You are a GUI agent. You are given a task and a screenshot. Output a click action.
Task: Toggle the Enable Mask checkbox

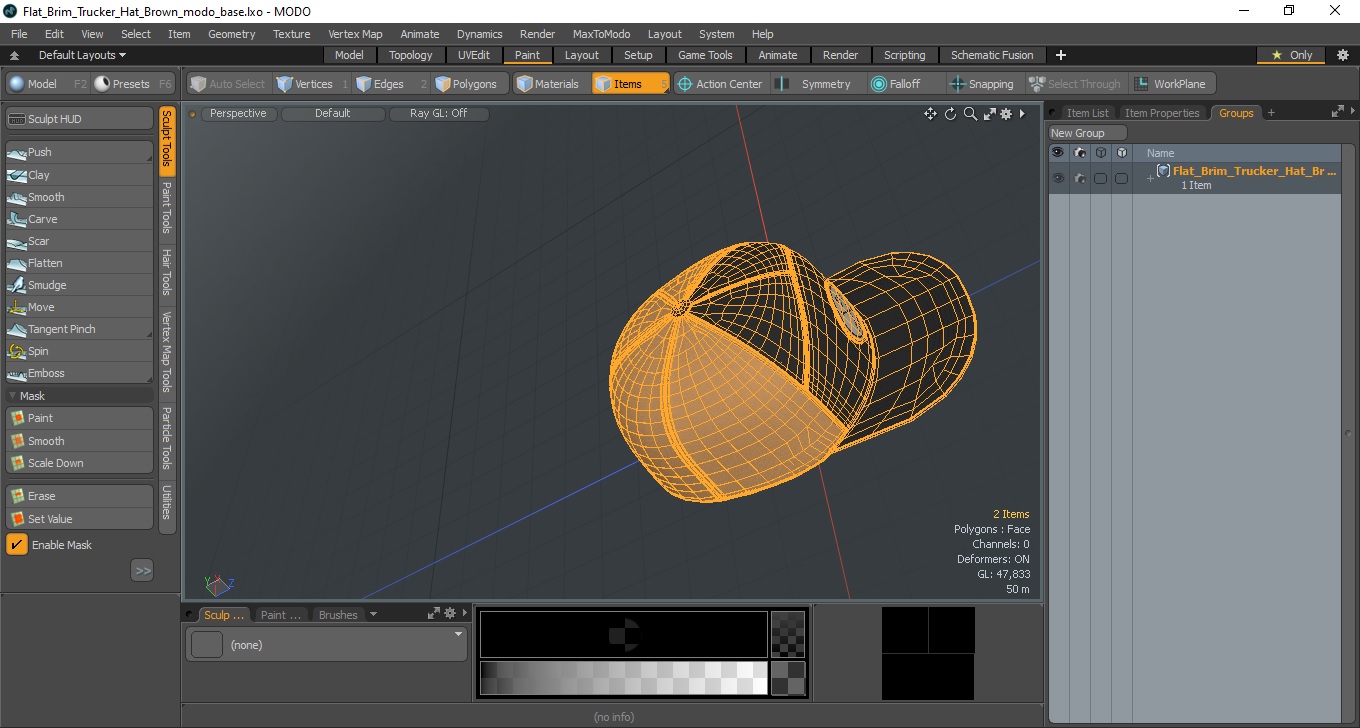pos(17,545)
